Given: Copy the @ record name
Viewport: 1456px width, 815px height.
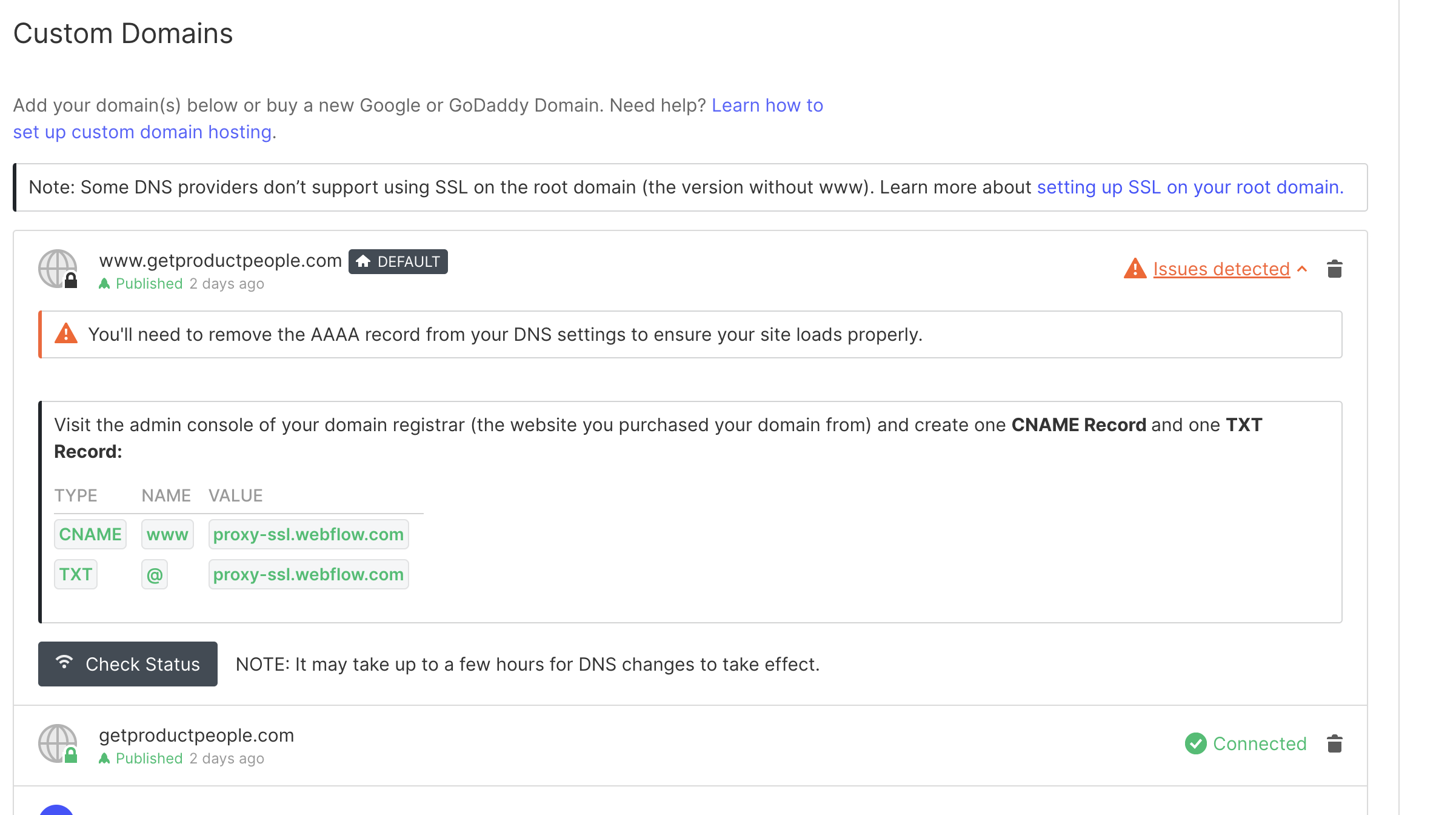Looking at the screenshot, I should point(155,574).
